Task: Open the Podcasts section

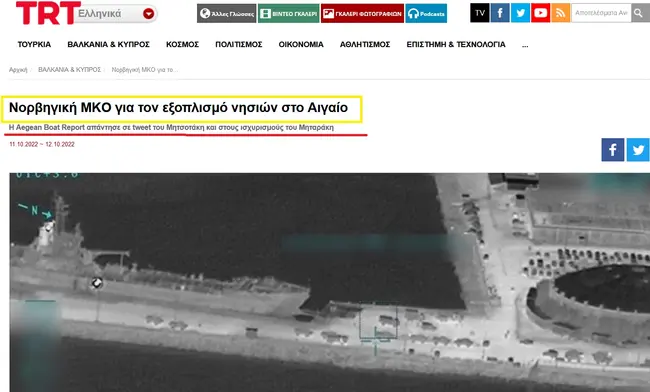Action: click(x=426, y=14)
